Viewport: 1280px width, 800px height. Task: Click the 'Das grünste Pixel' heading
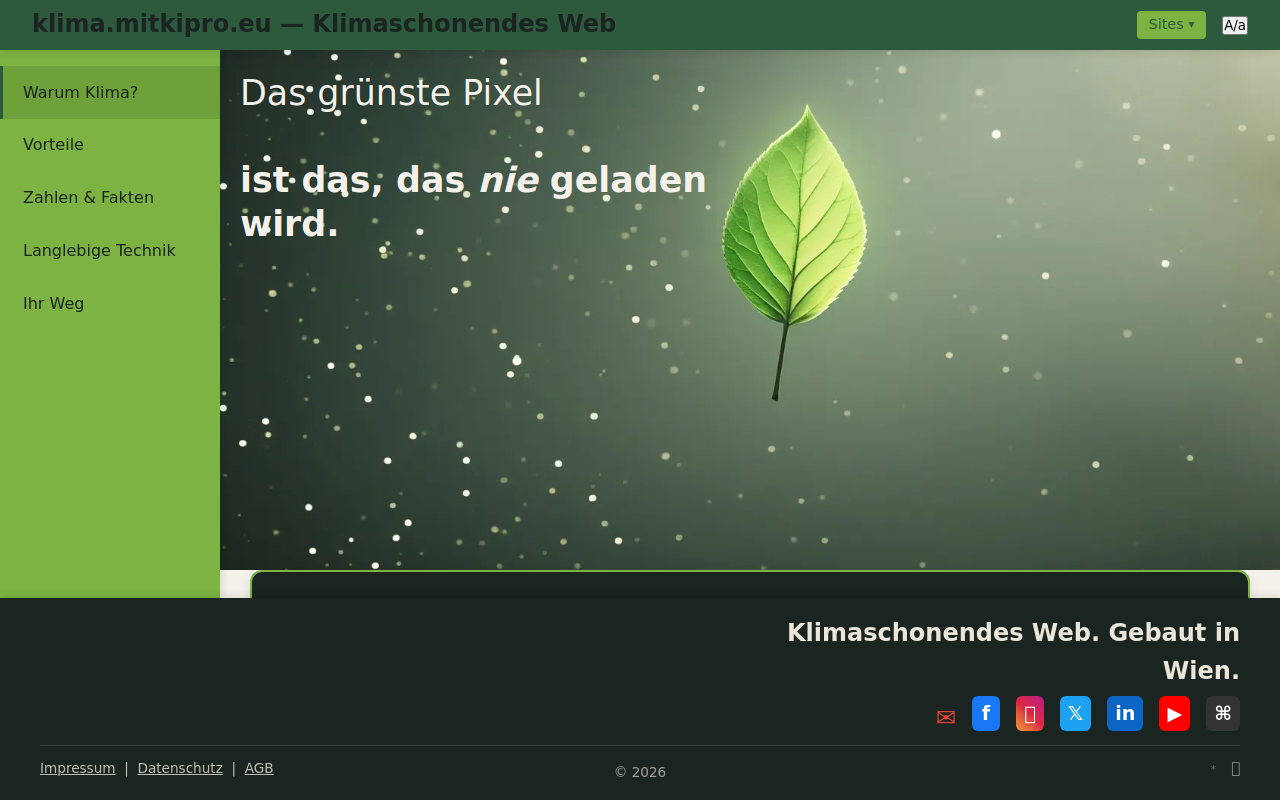(x=391, y=93)
